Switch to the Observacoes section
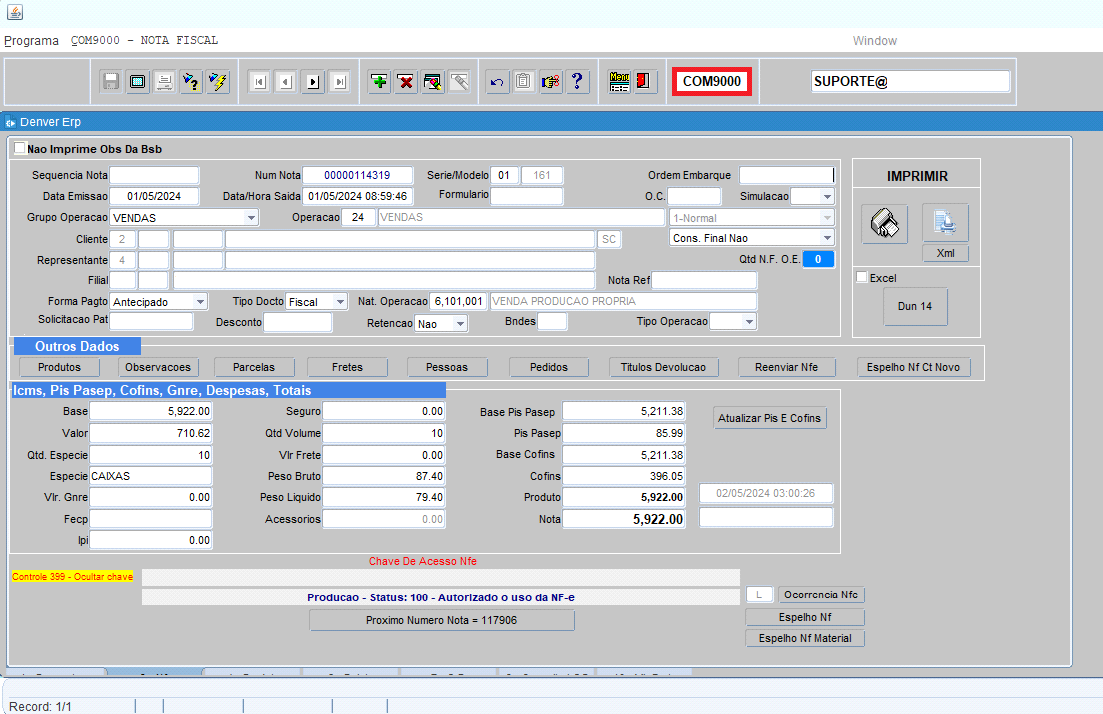The image size is (1103, 714). tap(158, 367)
